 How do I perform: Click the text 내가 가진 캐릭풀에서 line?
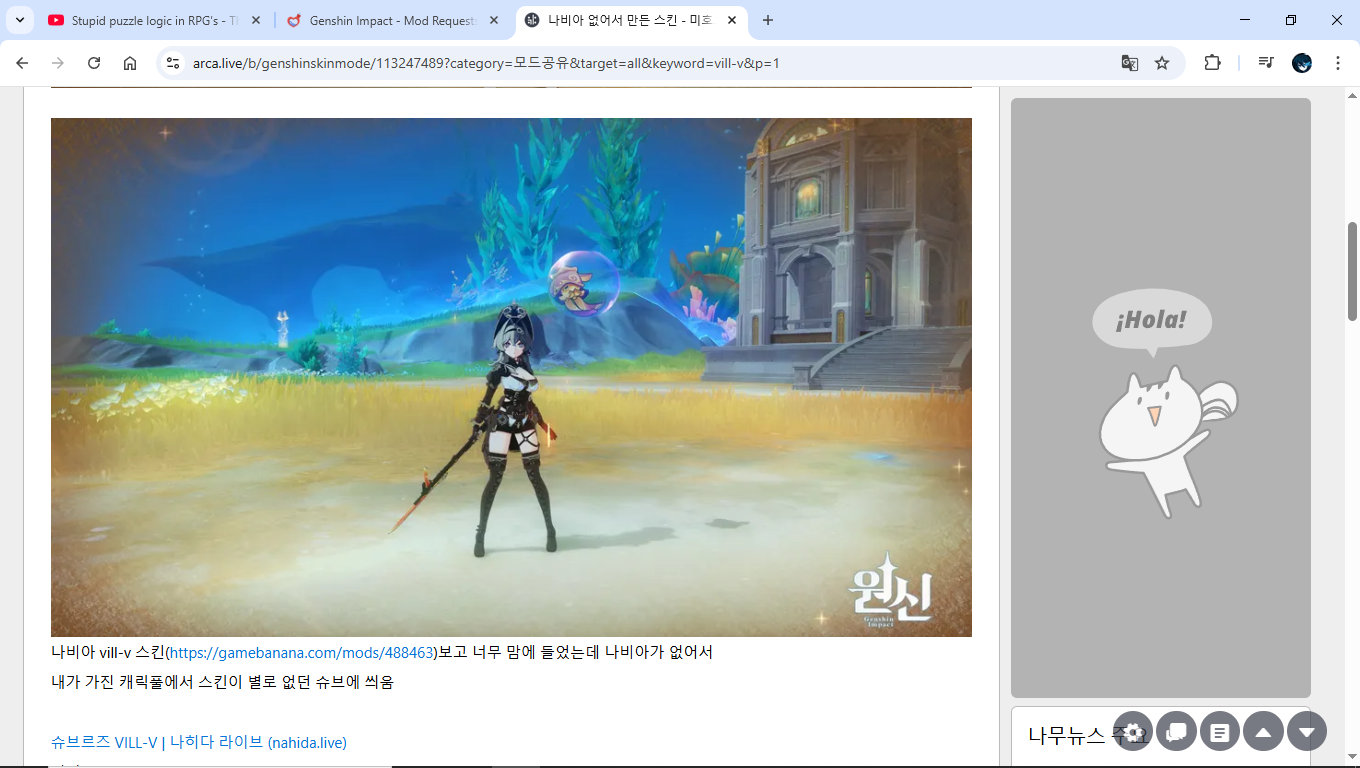tap(222, 682)
